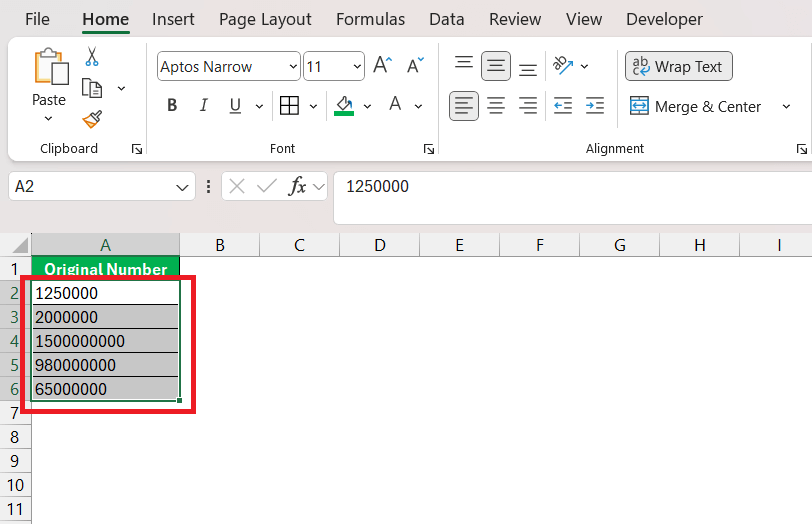Switch to the Developer tab
The width and height of the screenshot is (812, 524).
[664, 20]
